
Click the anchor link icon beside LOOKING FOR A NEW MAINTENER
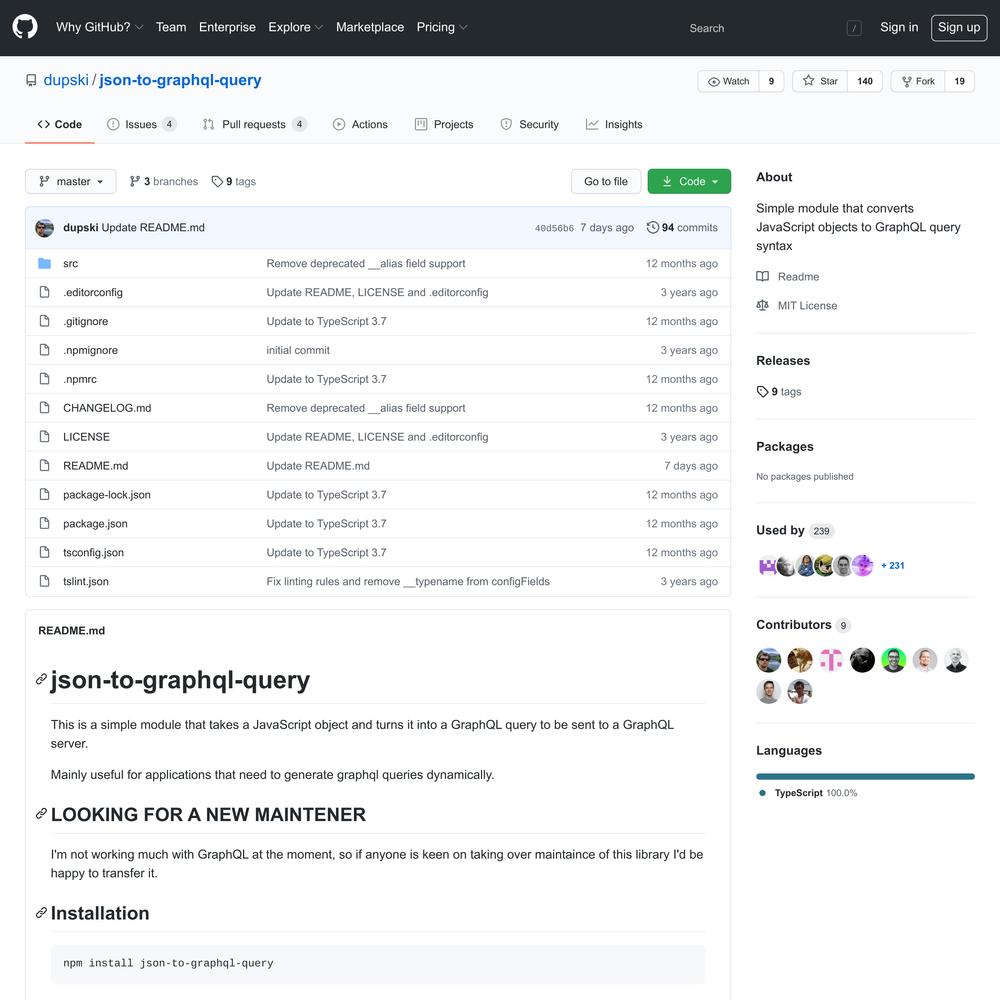[41, 814]
